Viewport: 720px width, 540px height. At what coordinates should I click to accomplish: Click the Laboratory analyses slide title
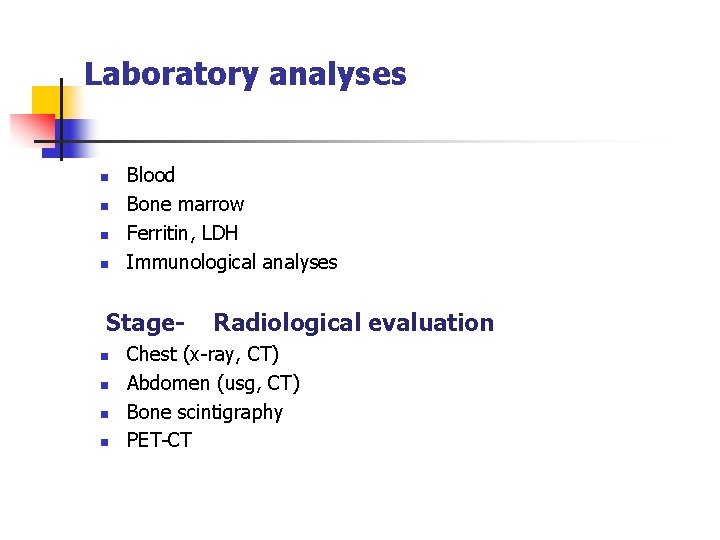coord(245,74)
